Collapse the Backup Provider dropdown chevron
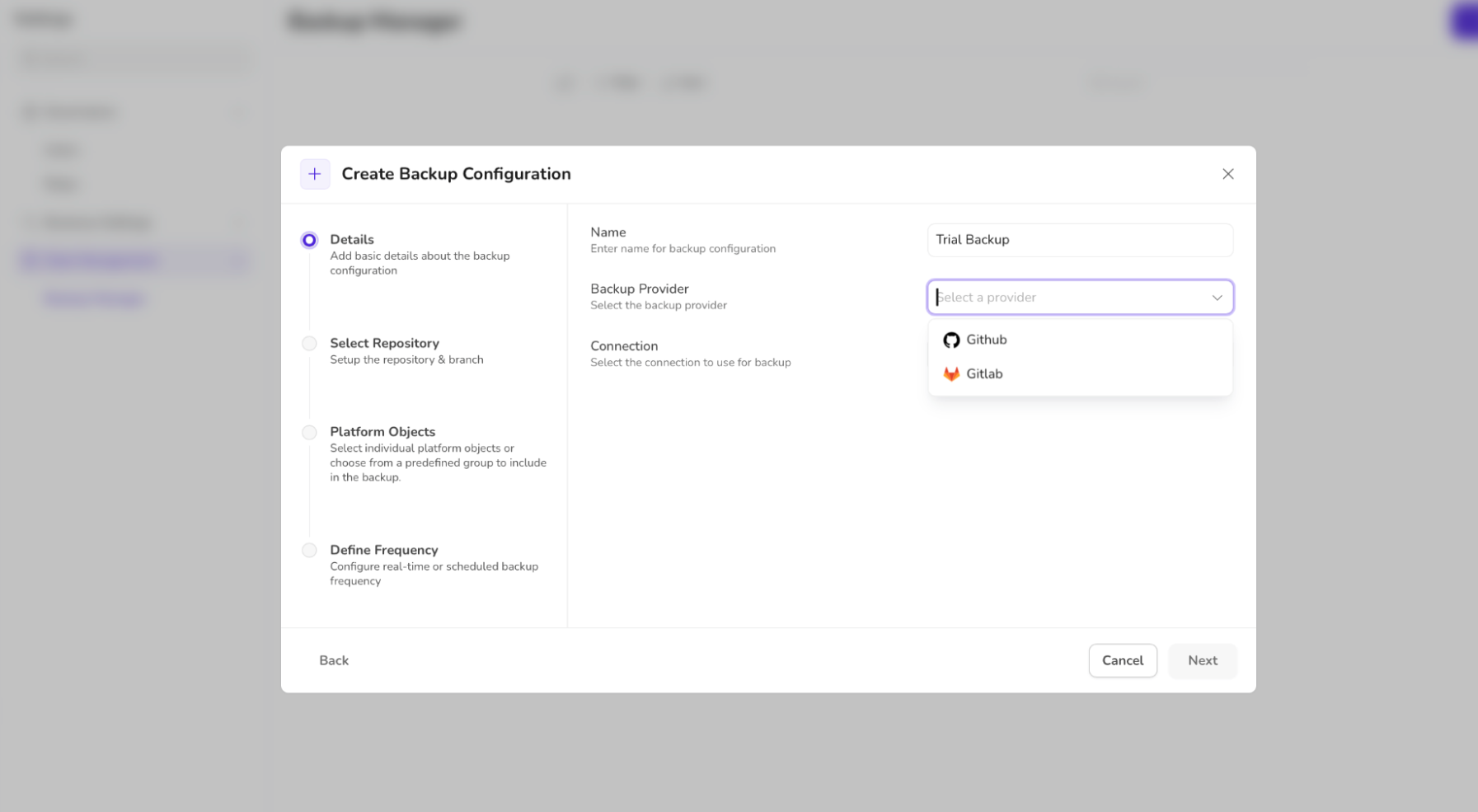The image size is (1478, 812). click(x=1217, y=298)
